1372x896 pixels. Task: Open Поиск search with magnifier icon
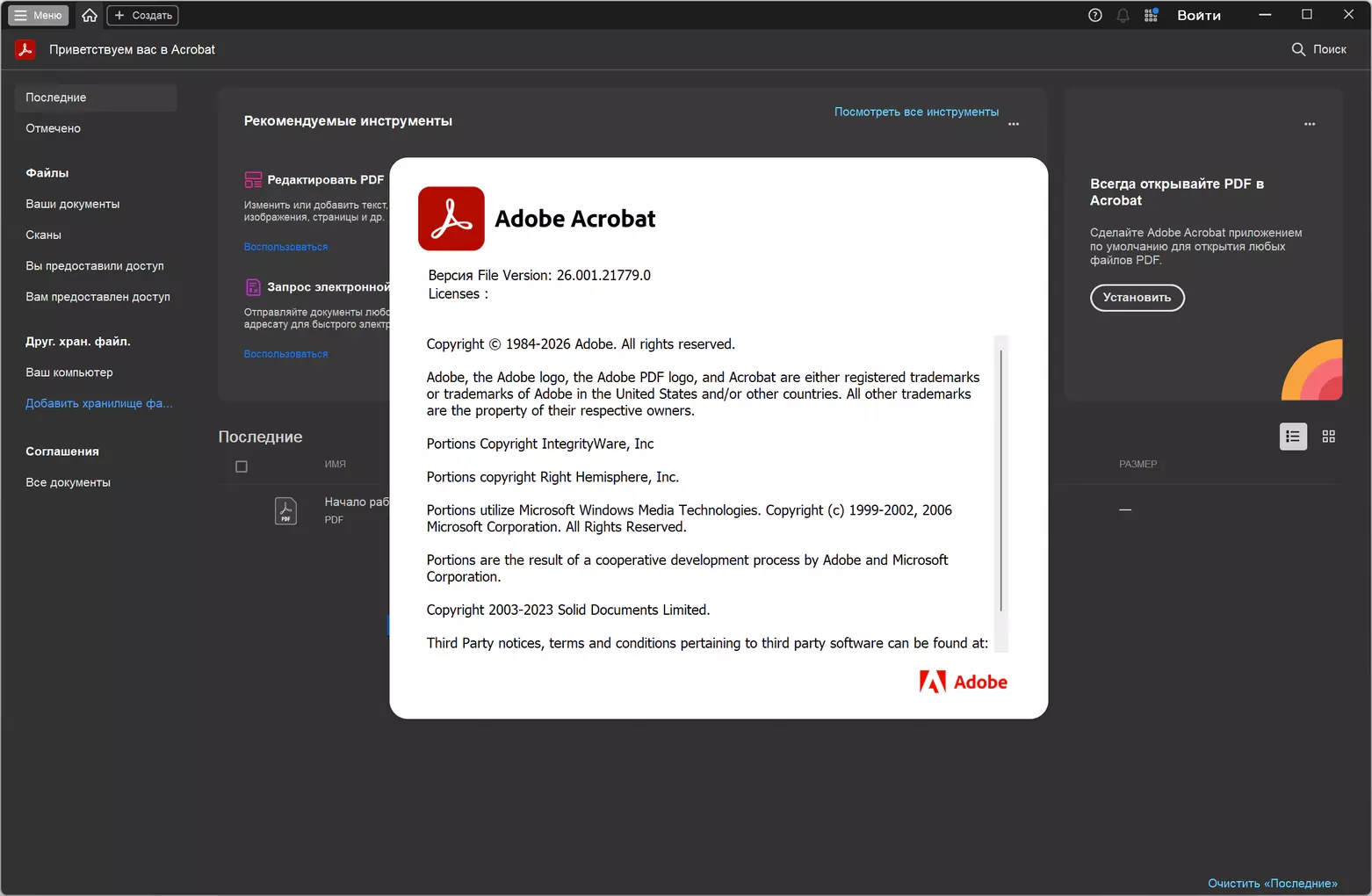point(1318,49)
